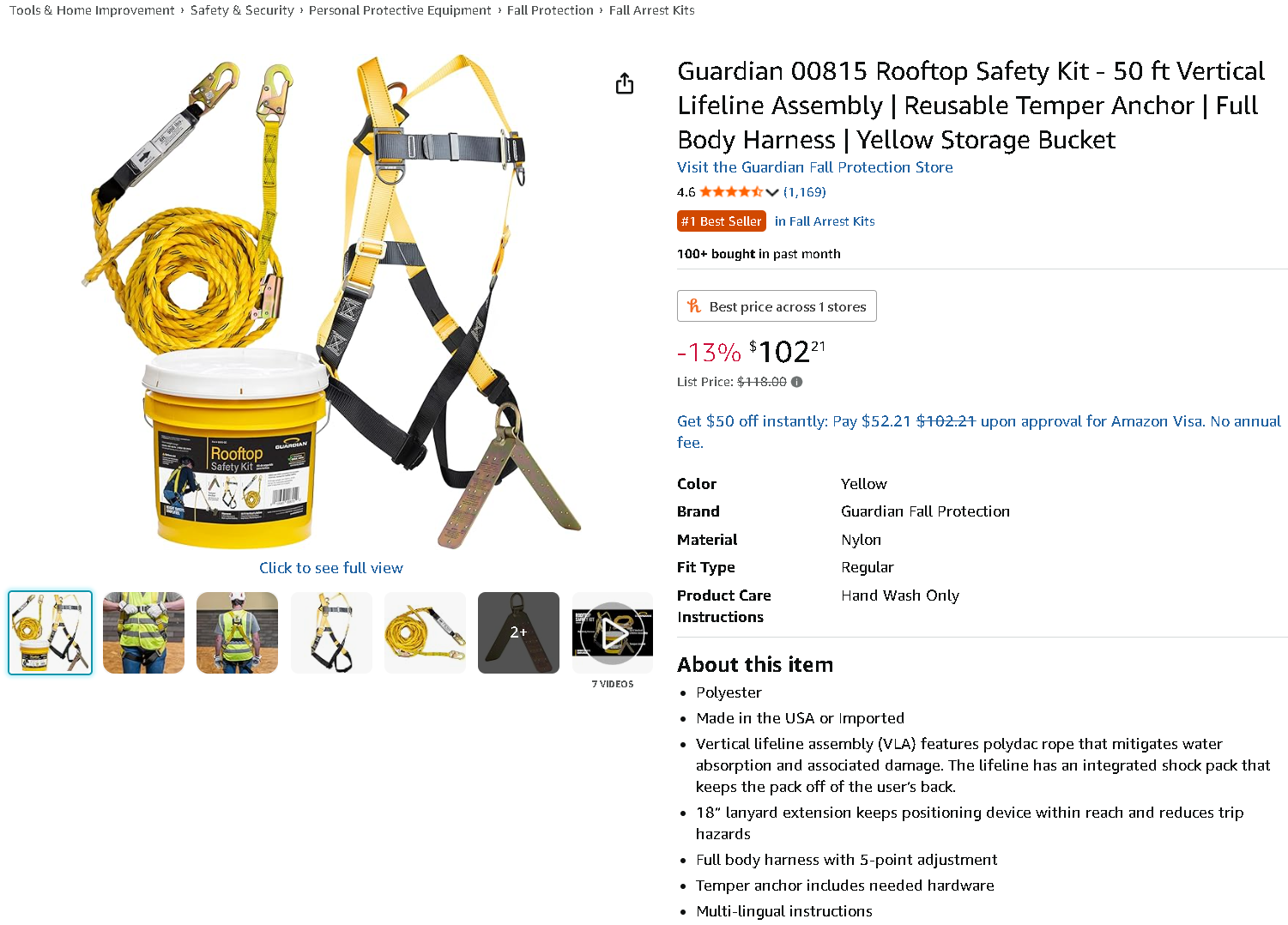Select the harness-only product thumbnail
The height and width of the screenshot is (925, 1288).
click(x=331, y=632)
